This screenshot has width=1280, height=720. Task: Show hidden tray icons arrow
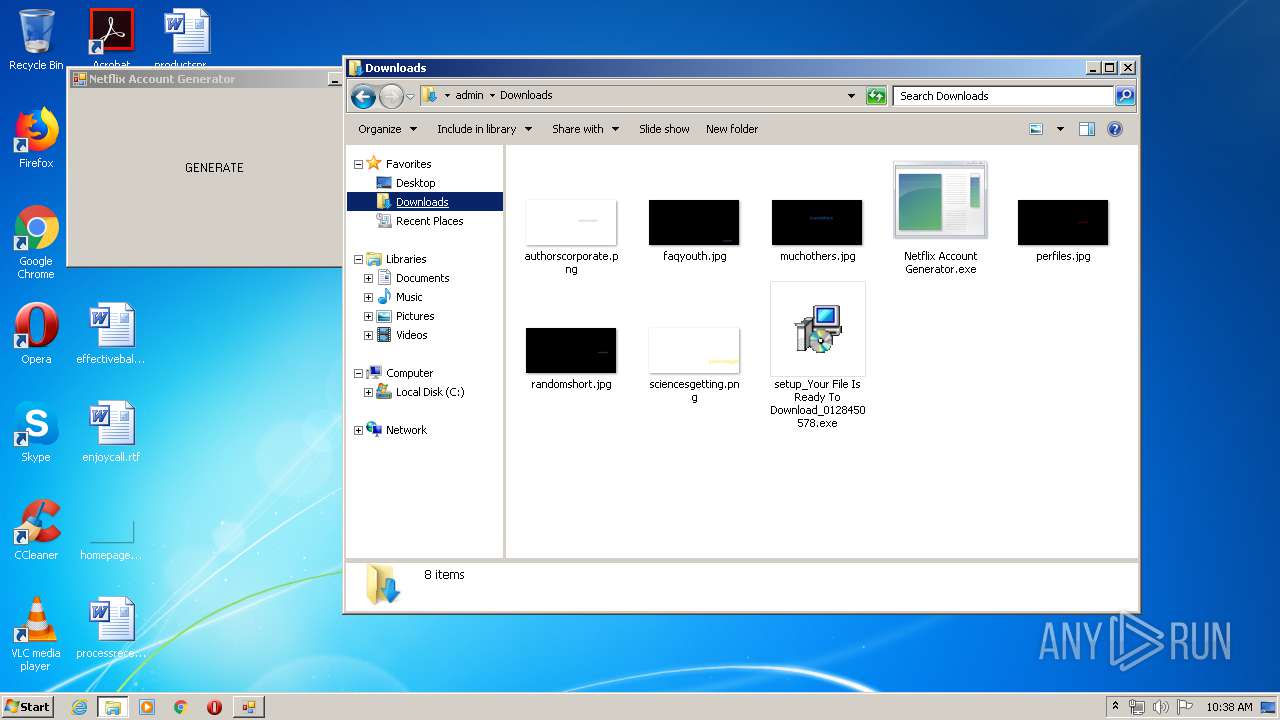pos(1116,707)
